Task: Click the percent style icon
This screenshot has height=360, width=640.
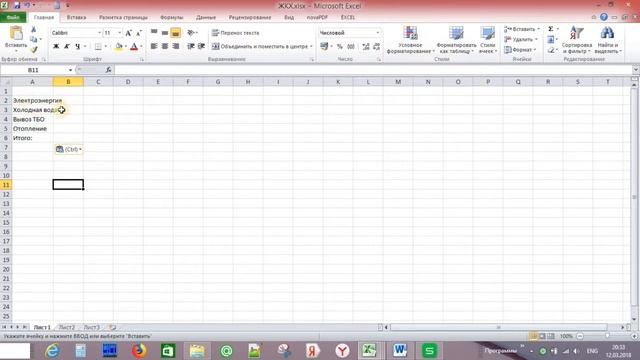Action: (340, 47)
